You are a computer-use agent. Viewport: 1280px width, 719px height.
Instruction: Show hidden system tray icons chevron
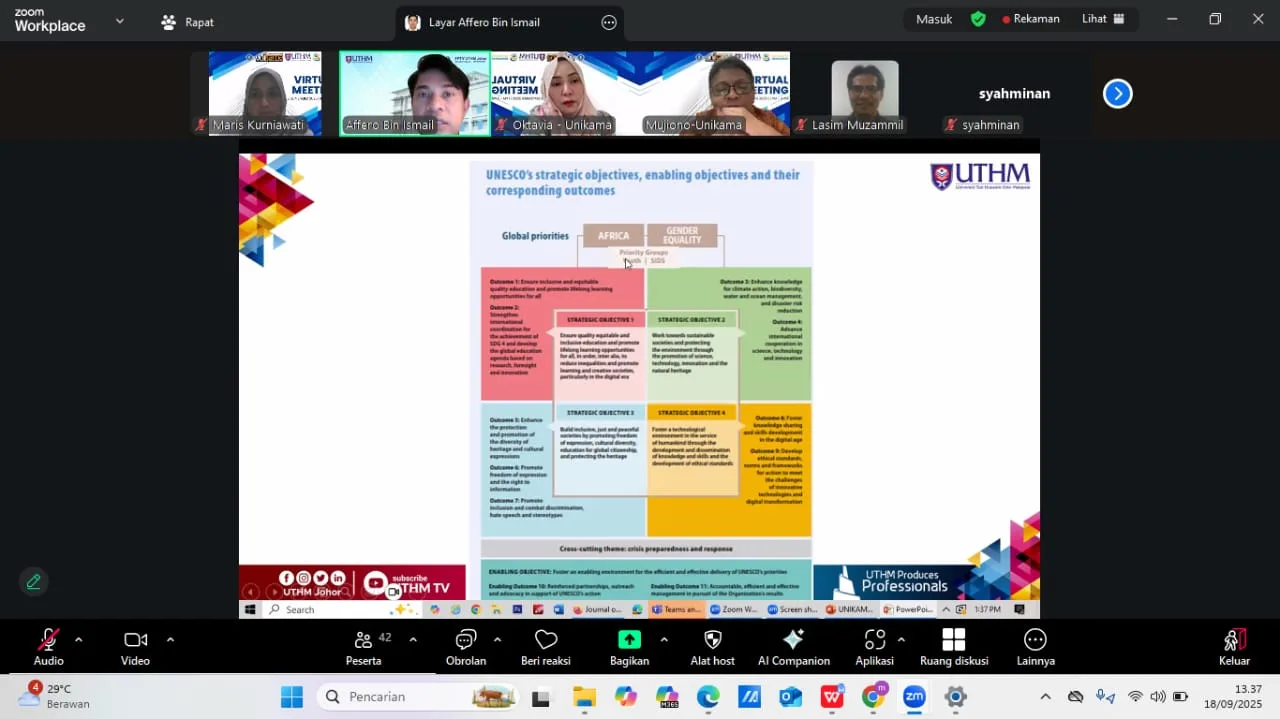tap(1046, 697)
